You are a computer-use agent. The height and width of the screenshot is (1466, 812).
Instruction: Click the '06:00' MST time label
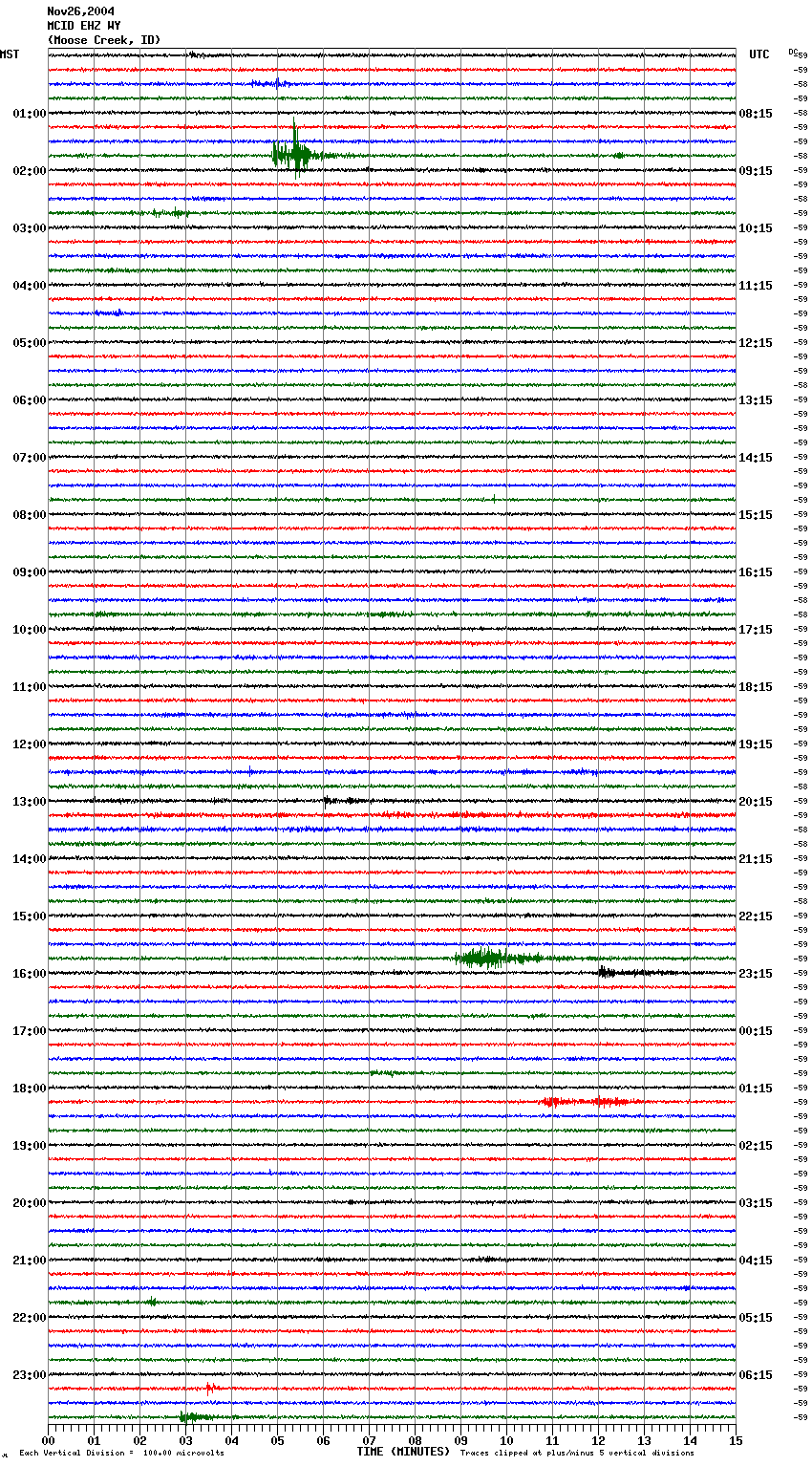tap(30, 400)
